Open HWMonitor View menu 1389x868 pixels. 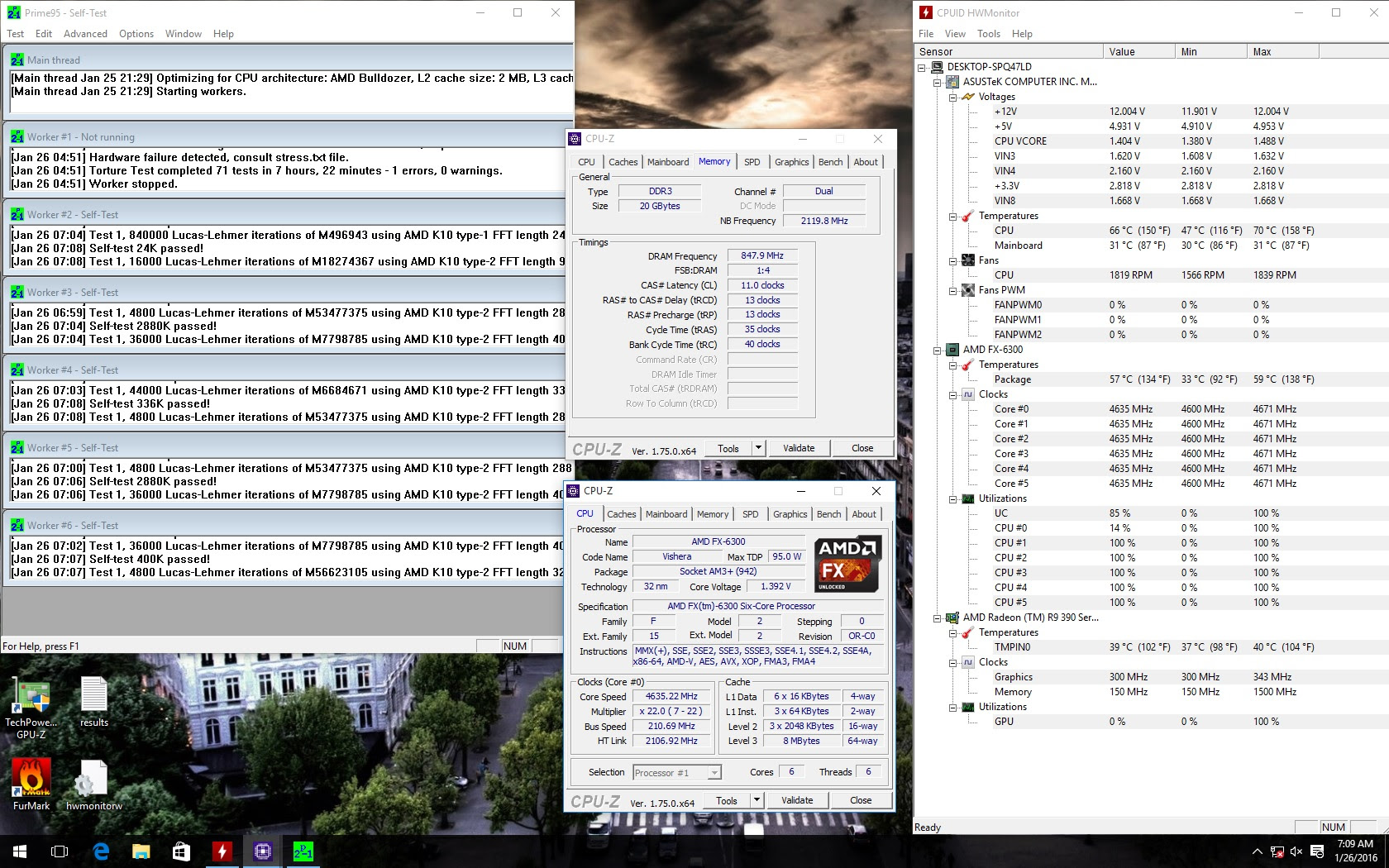coord(955,34)
